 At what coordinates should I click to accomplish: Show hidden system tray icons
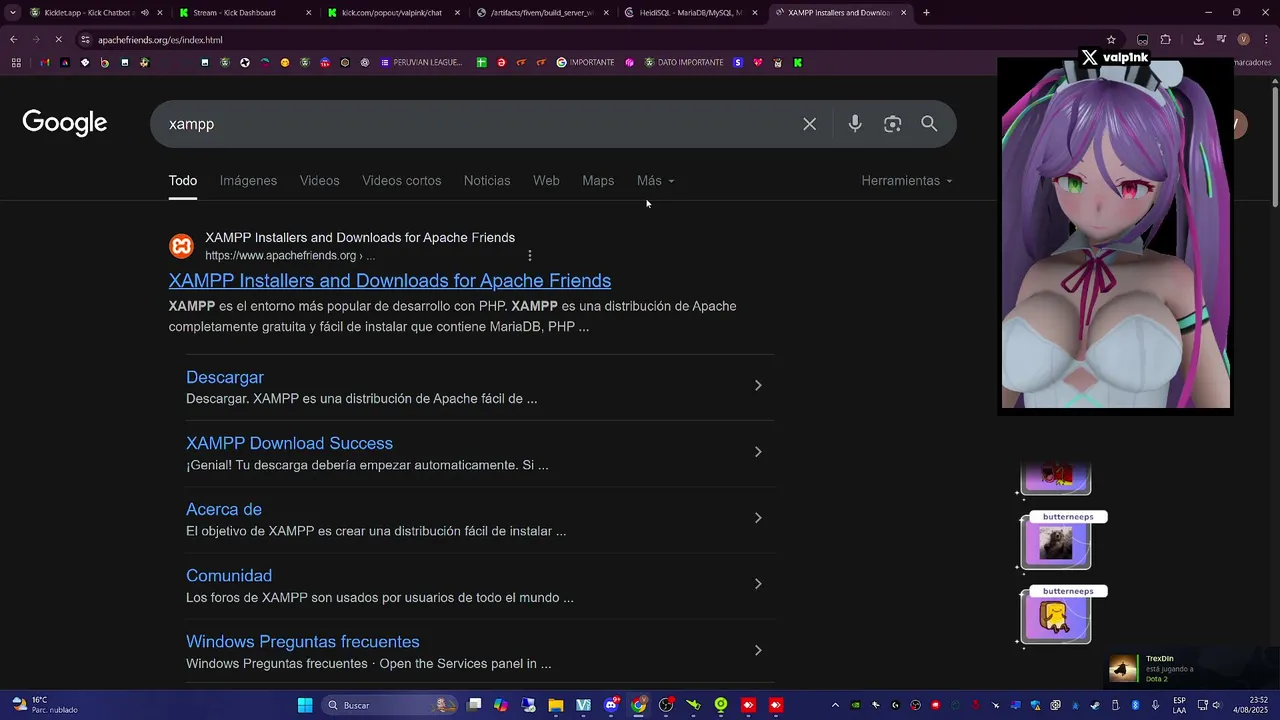[x=835, y=705]
